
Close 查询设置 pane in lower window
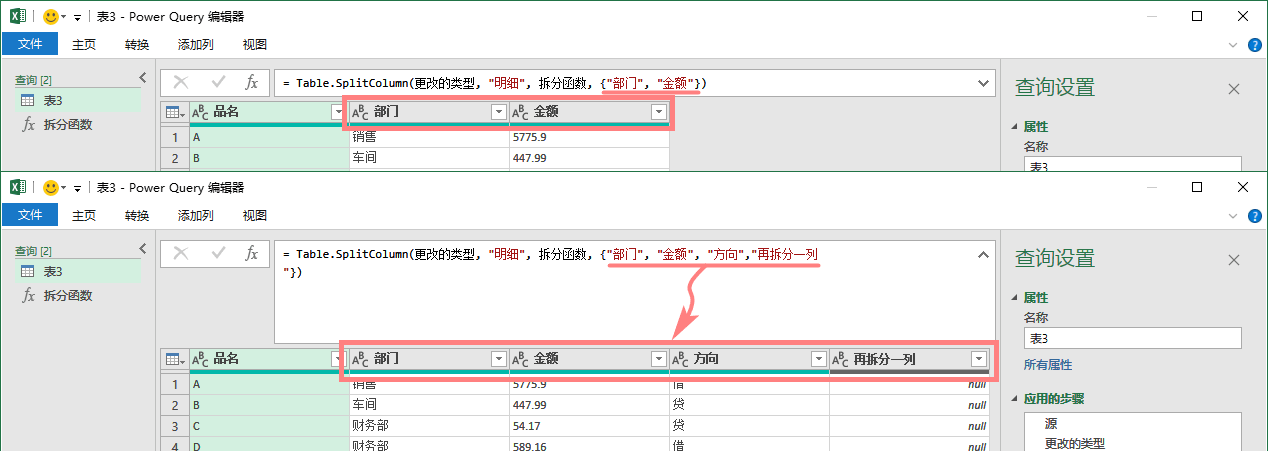tap(1233, 259)
